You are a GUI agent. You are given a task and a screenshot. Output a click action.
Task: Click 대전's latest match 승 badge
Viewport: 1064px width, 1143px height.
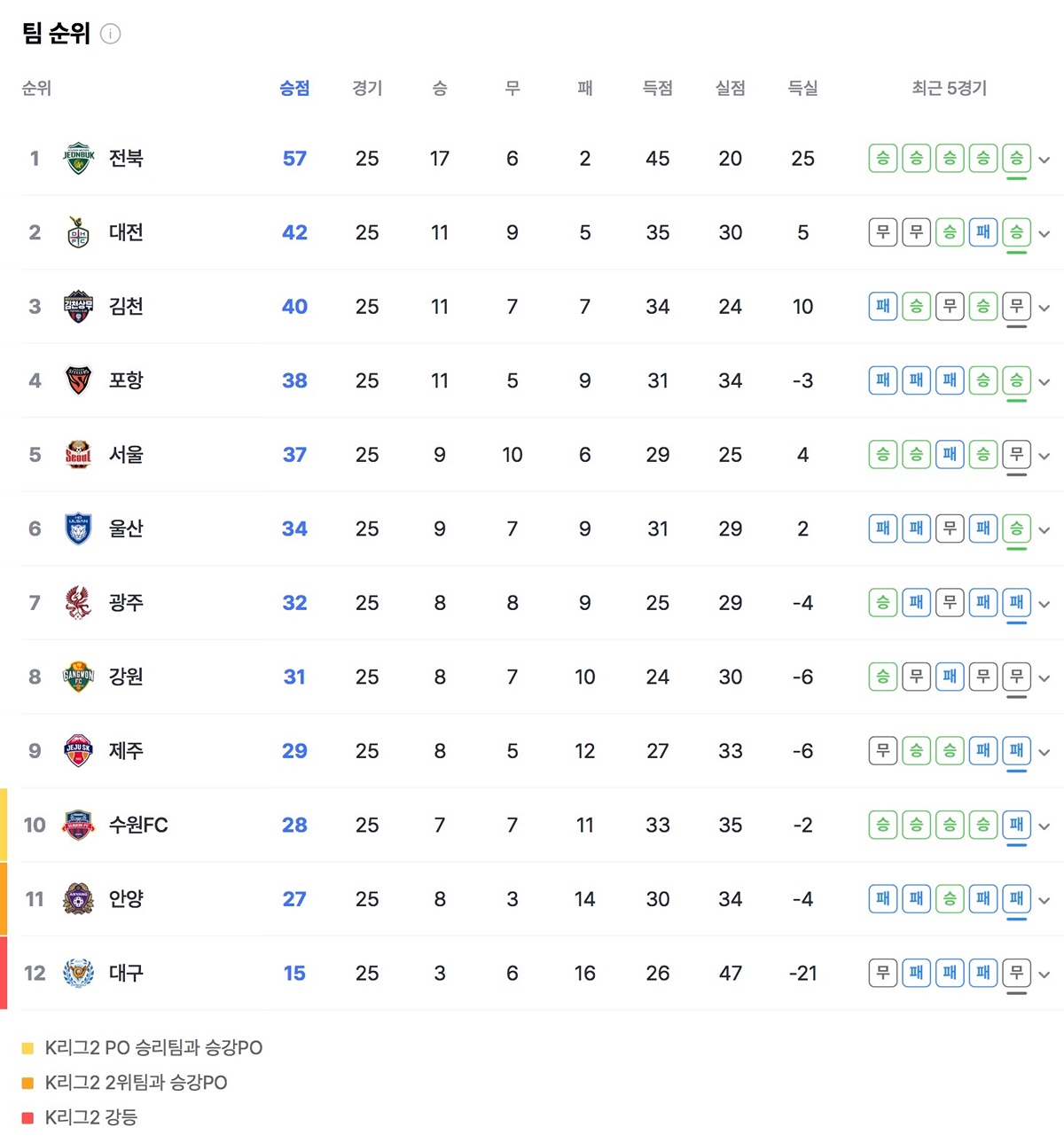point(1016,233)
